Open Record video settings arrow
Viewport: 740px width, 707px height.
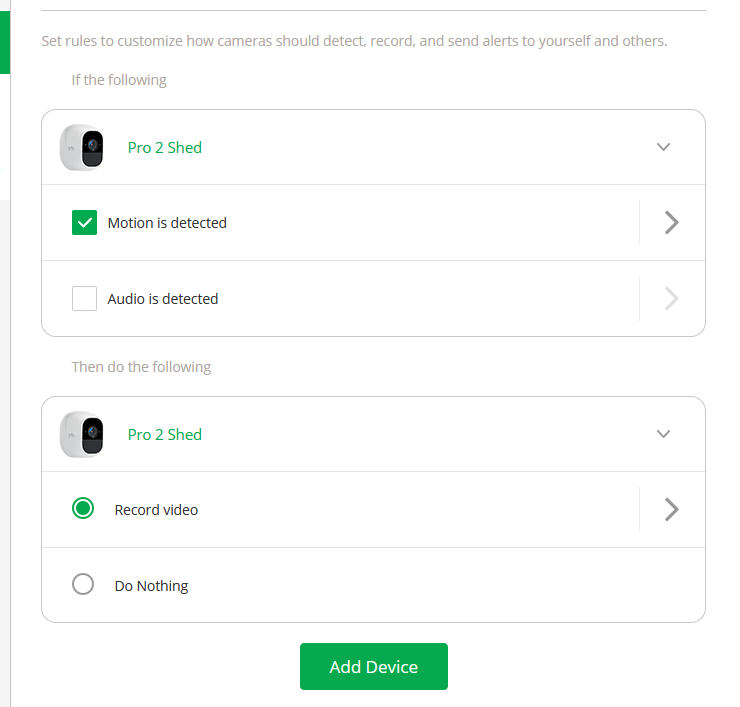[x=672, y=510]
